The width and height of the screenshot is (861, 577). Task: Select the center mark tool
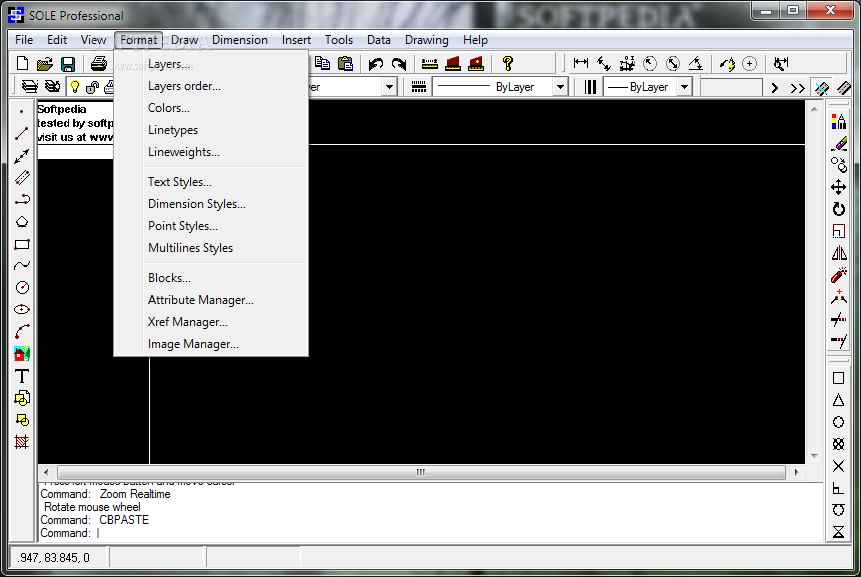click(750, 64)
